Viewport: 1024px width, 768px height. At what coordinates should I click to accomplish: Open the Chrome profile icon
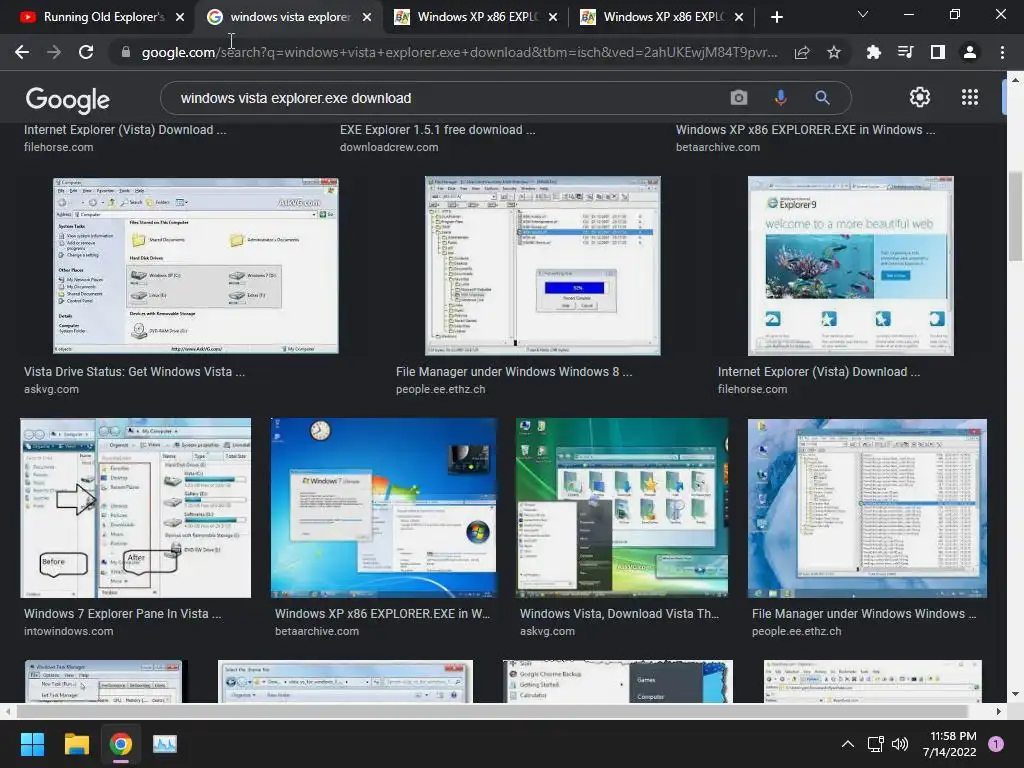tap(970, 52)
